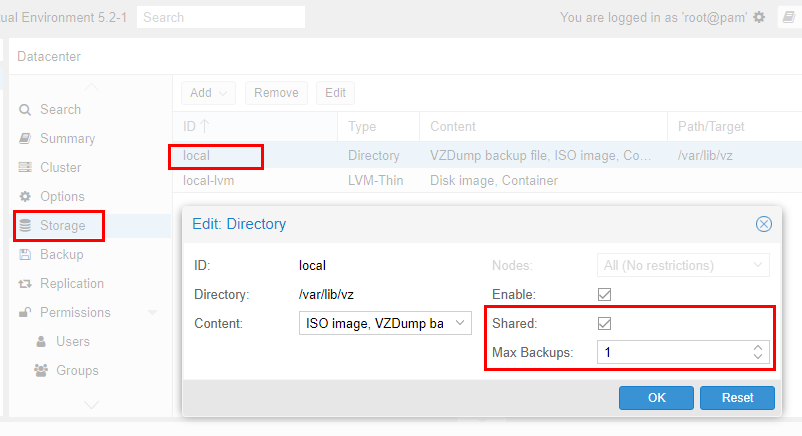
Task: Toggle the Enable checkbox
Action: 604,294
